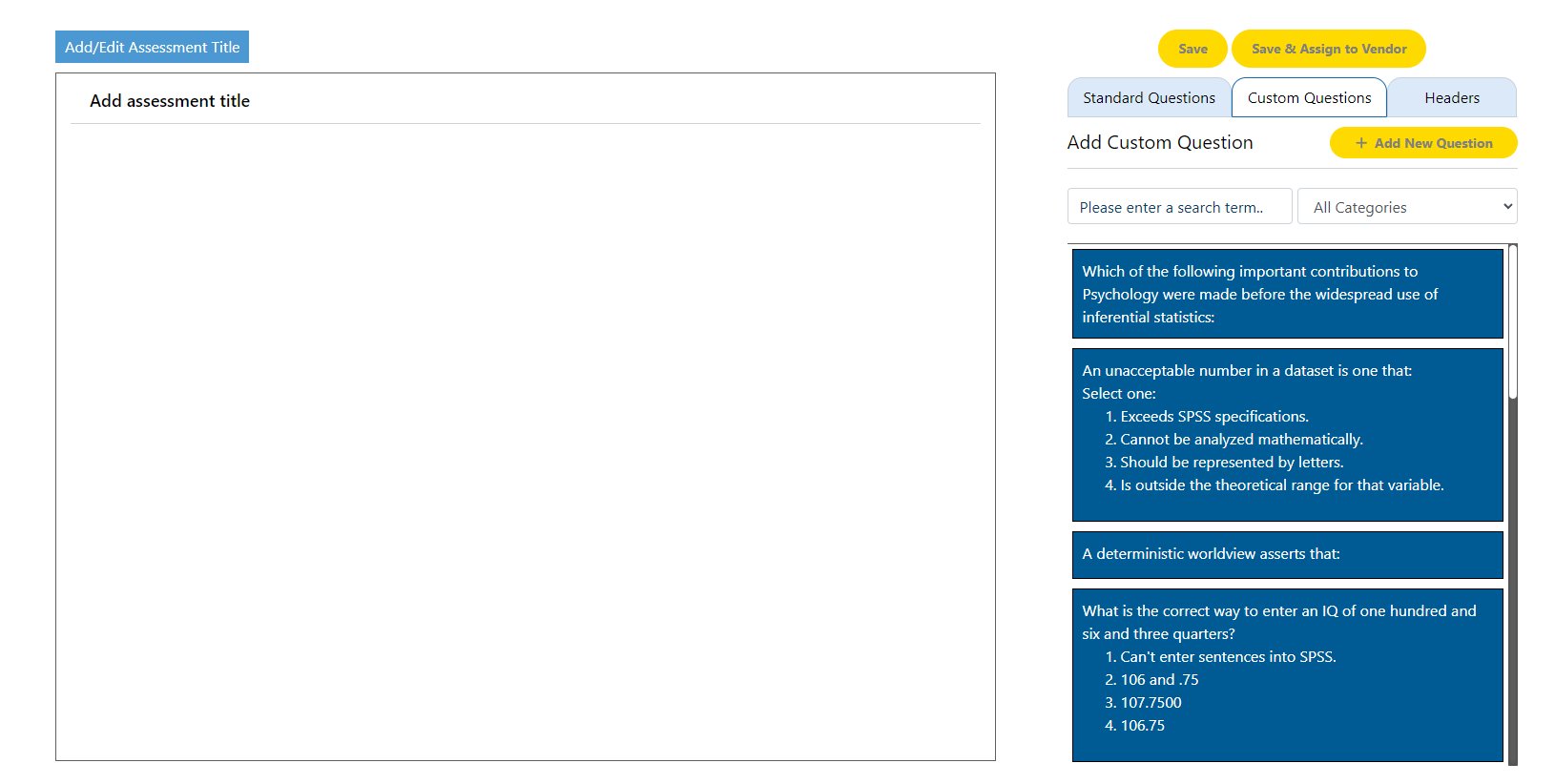
Task: Click the 'Add assessment title' heading text
Action: (x=170, y=101)
